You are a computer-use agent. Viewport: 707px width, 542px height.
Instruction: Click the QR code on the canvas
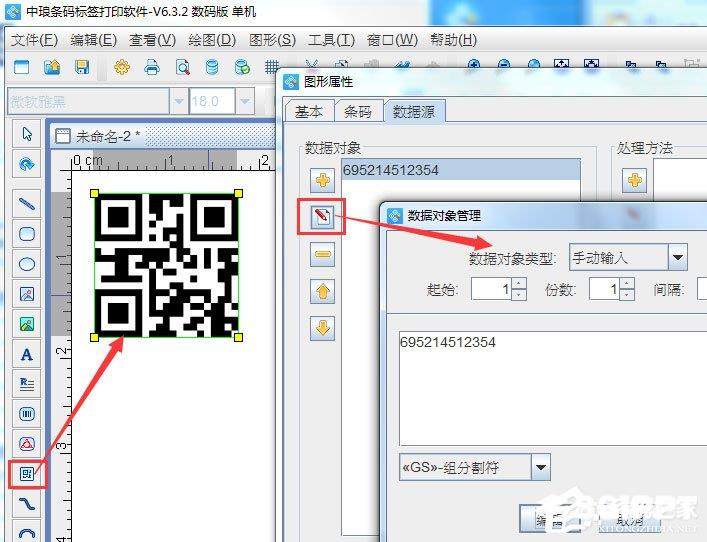click(x=166, y=266)
